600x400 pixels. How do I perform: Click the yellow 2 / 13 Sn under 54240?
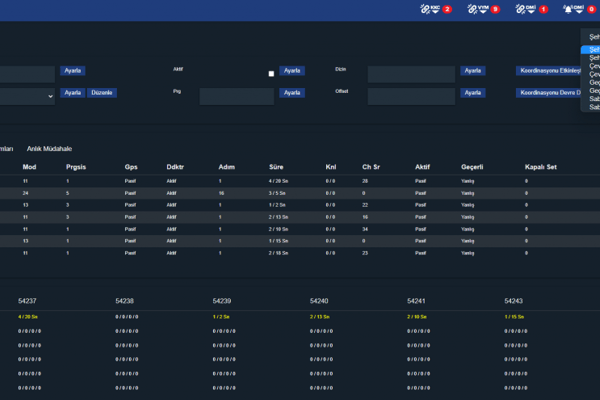pyautogui.click(x=320, y=317)
